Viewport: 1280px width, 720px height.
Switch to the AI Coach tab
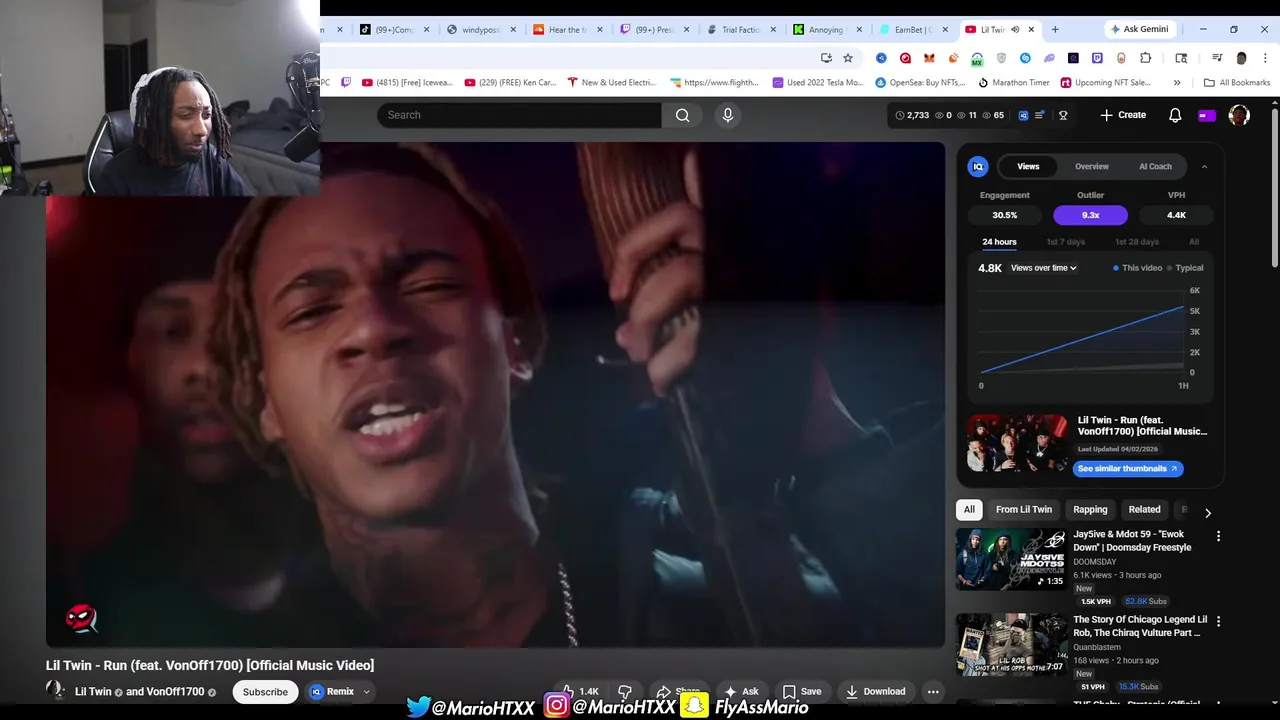tap(1155, 167)
